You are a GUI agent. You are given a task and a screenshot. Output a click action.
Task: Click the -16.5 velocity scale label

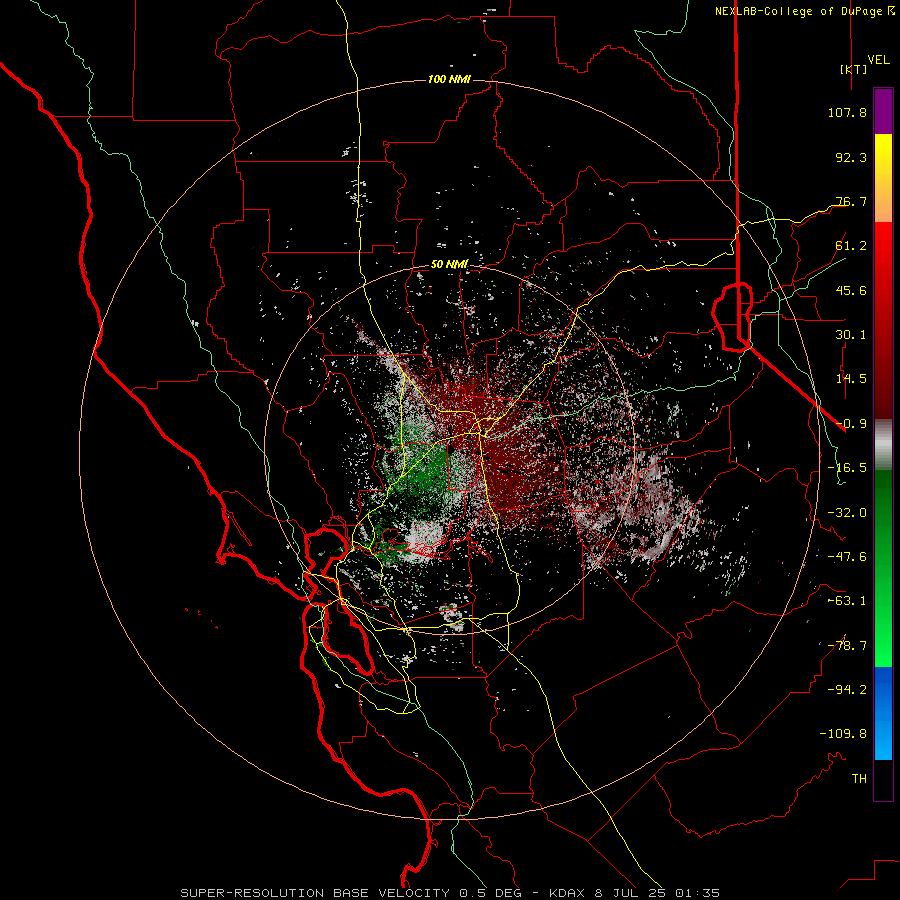pos(847,468)
